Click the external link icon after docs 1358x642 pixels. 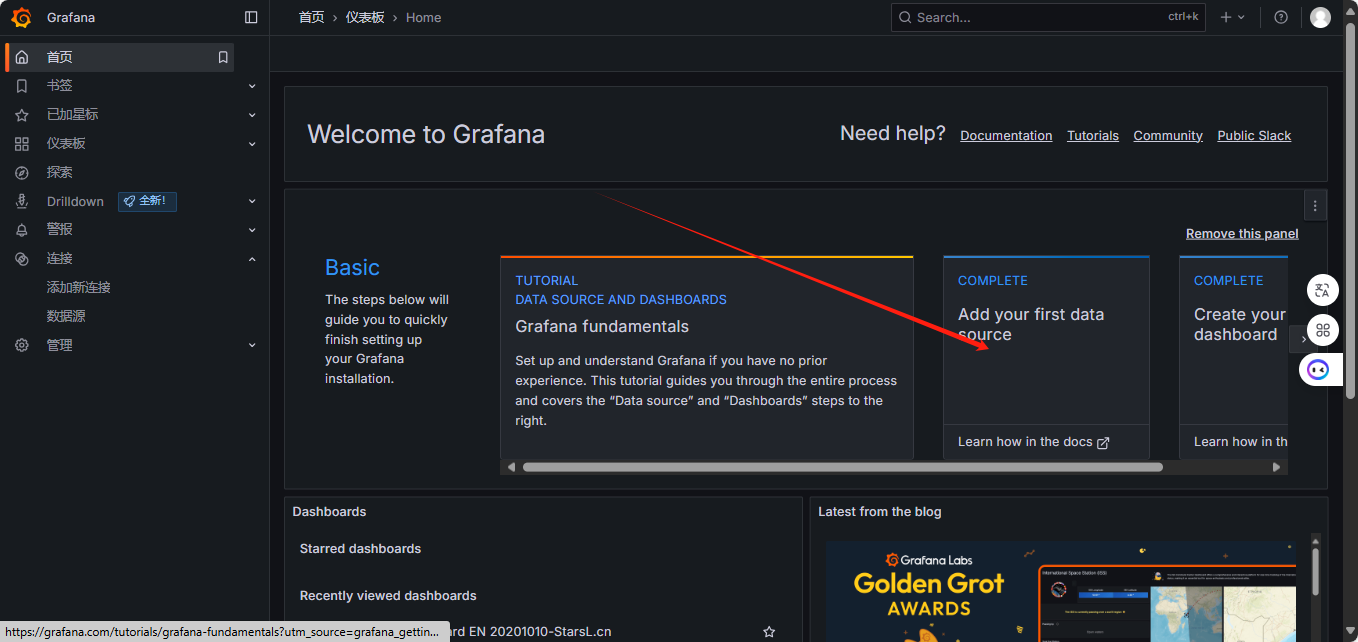tap(1103, 442)
